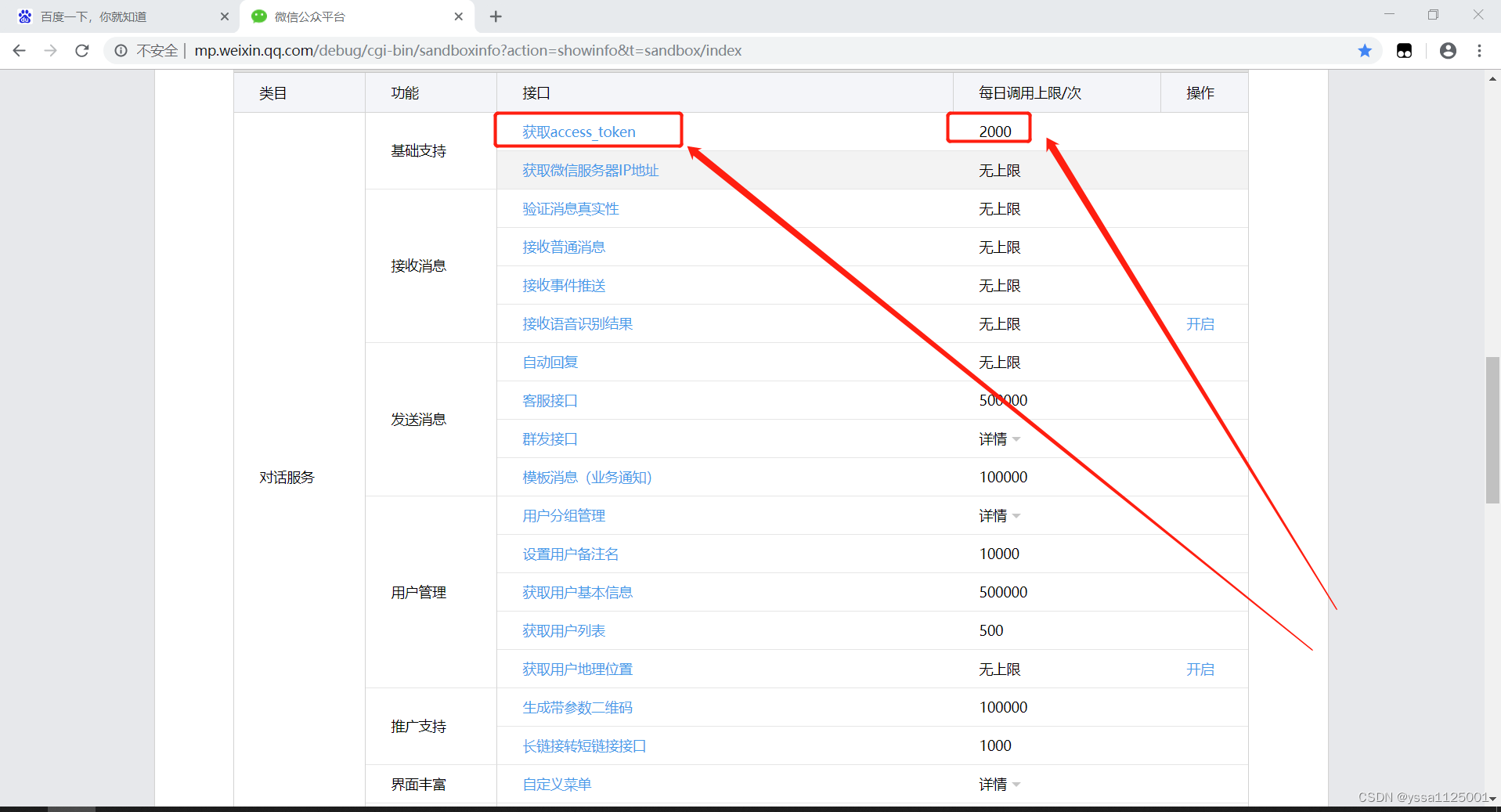Open the 获取access_token link
The image size is (1501, 812).
tap(579, 132)
